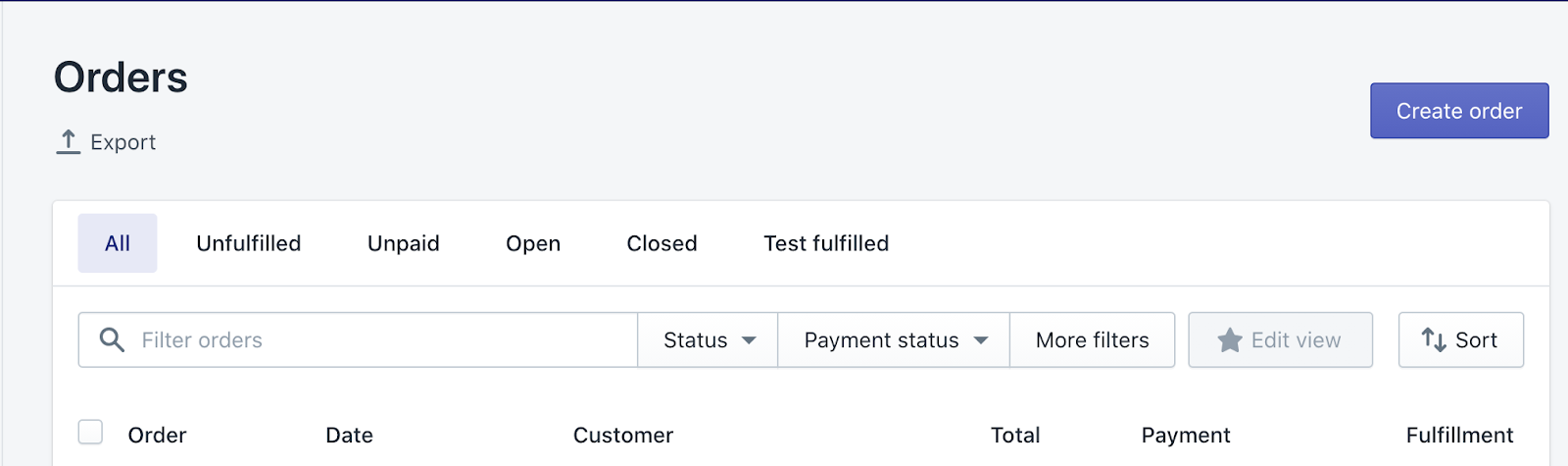Click the Sort button label
The image size is (1568, 466).
(x=1476, y=340)
